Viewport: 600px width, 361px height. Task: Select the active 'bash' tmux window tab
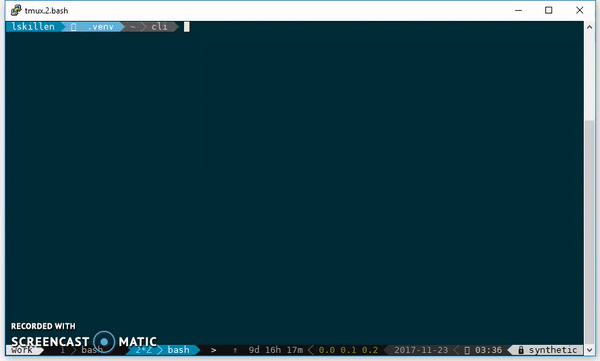(178, 350)
